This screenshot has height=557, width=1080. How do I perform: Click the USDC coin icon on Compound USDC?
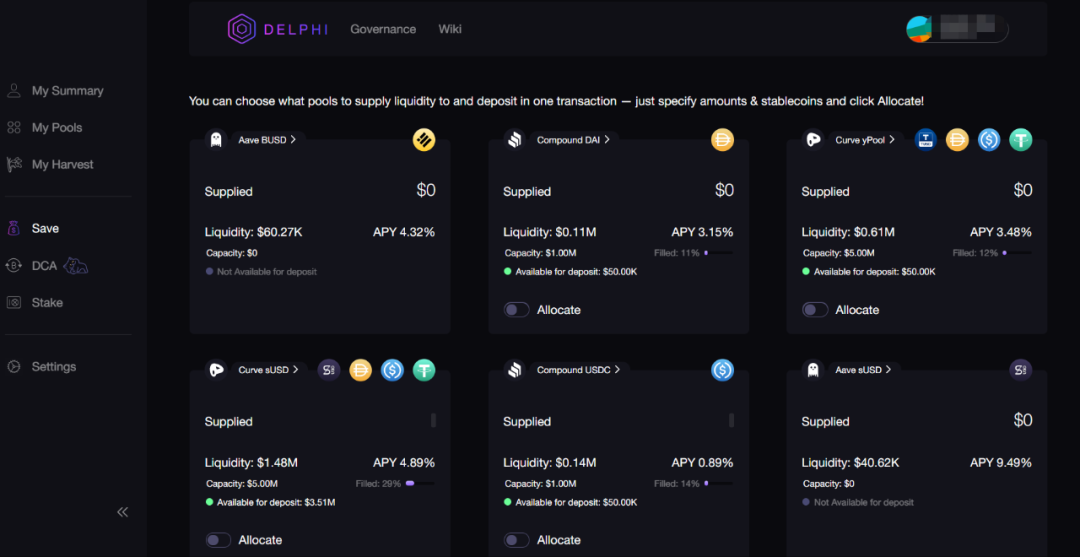pos(722,370)
